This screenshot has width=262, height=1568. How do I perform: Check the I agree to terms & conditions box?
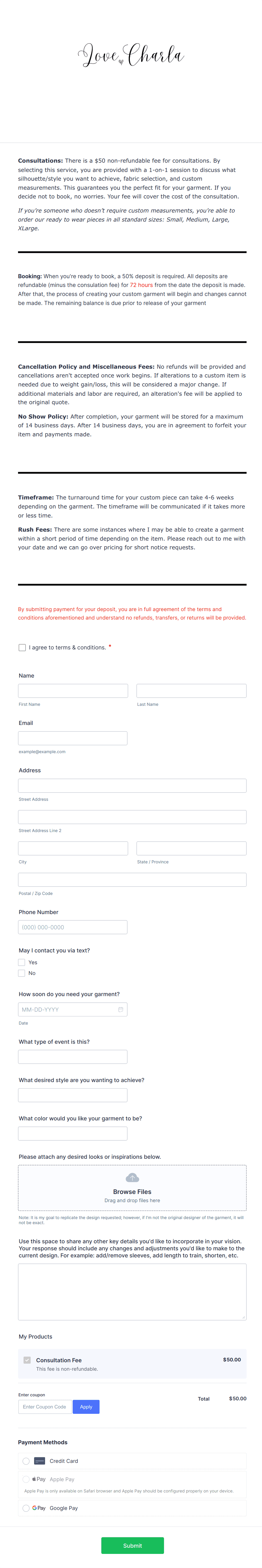pos(22,647)
